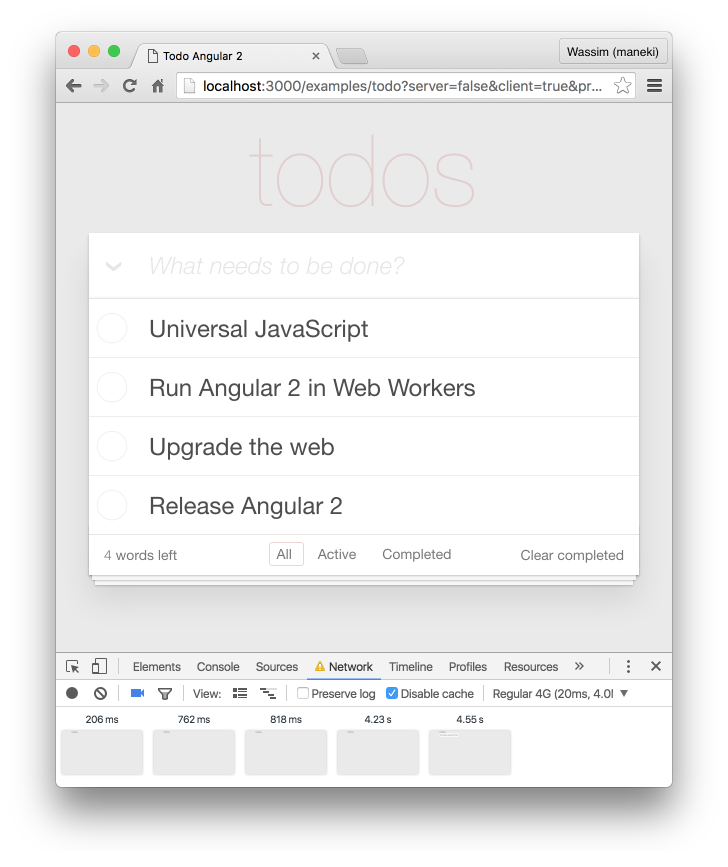Check the Universal JavaScript todo circle
Viewport: 728px width, 867px height.
tap(112, 328)
